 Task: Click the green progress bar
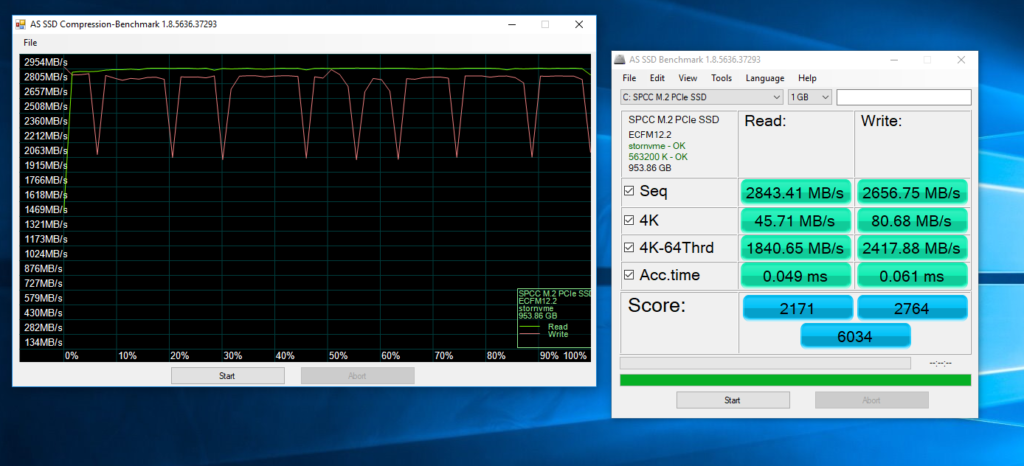[795, 380]
